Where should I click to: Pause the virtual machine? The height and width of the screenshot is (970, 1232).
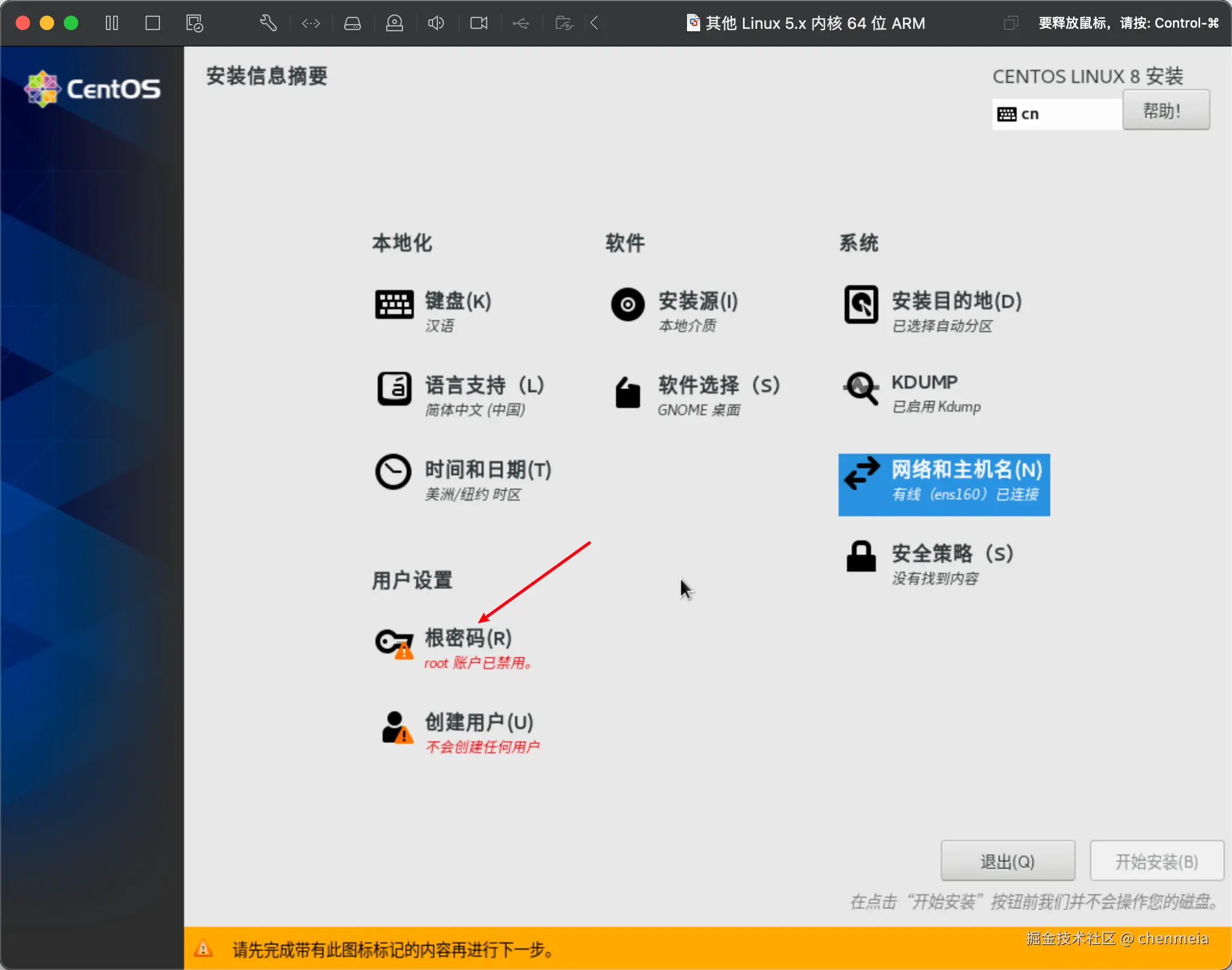click(x=111, y=23)
